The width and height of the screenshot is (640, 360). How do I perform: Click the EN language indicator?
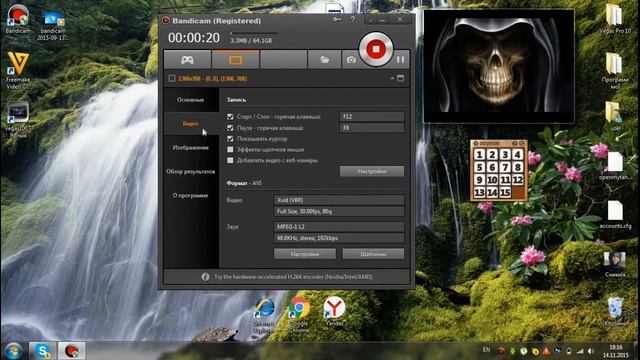point(486,350)
